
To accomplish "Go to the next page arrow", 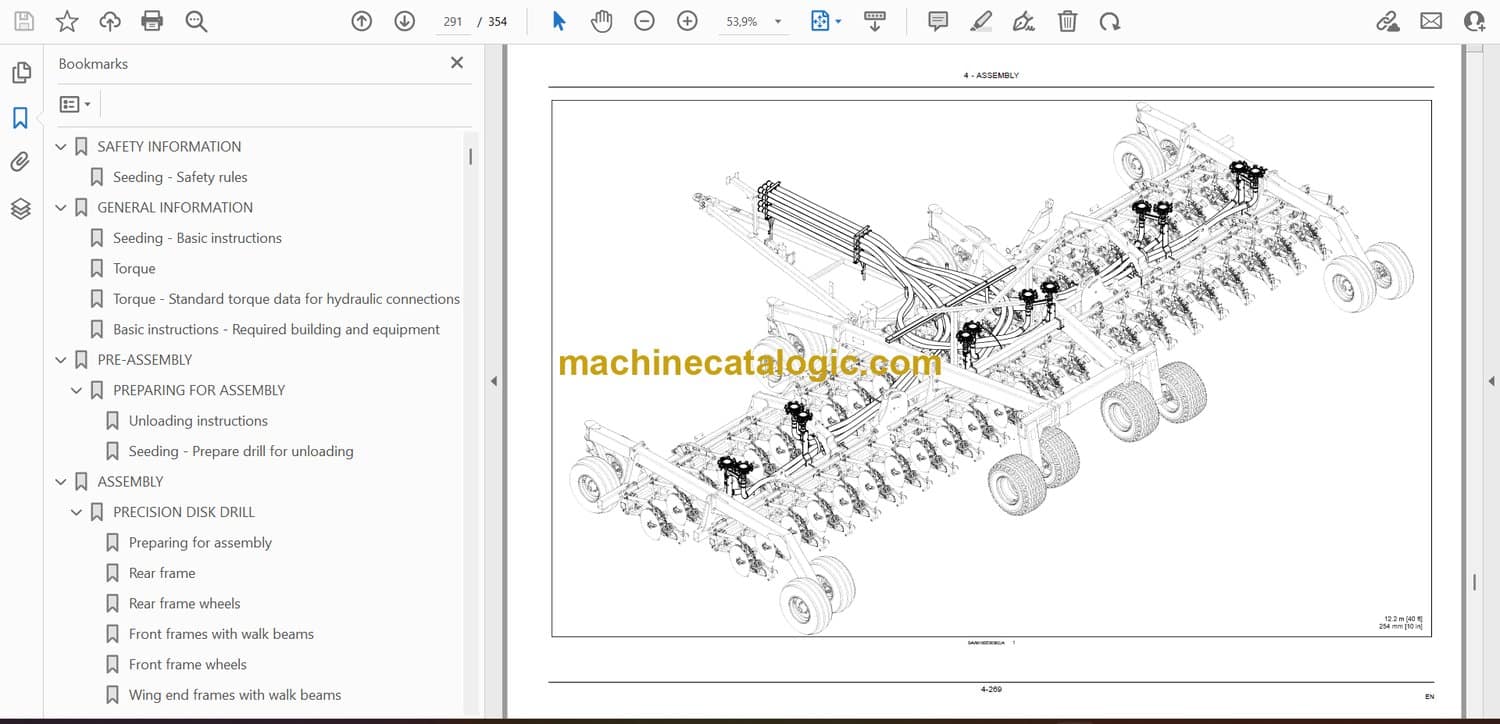I will point(404,21).
